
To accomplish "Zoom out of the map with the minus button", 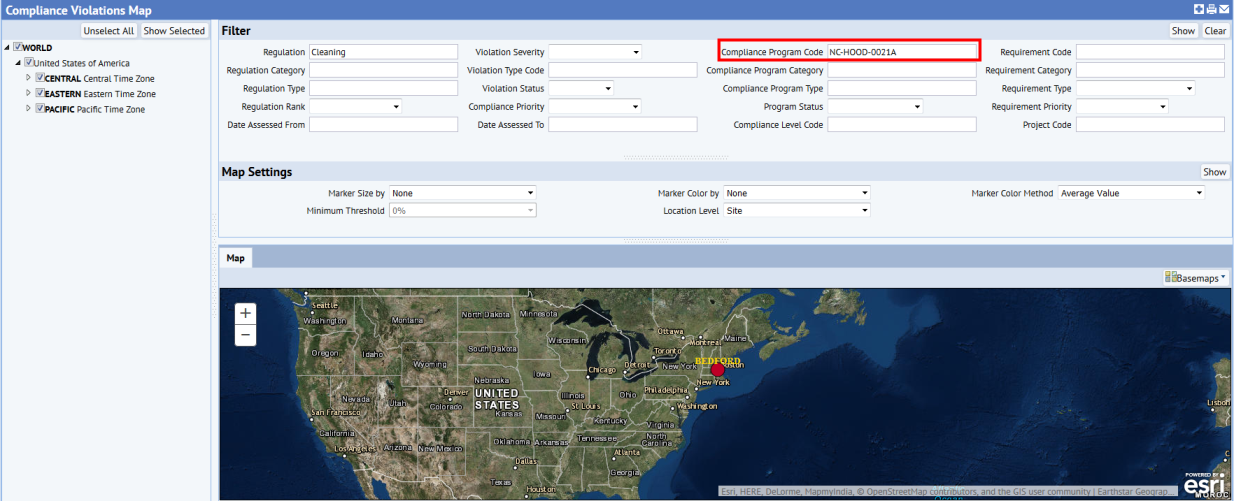I will click(x=246, y=336).
